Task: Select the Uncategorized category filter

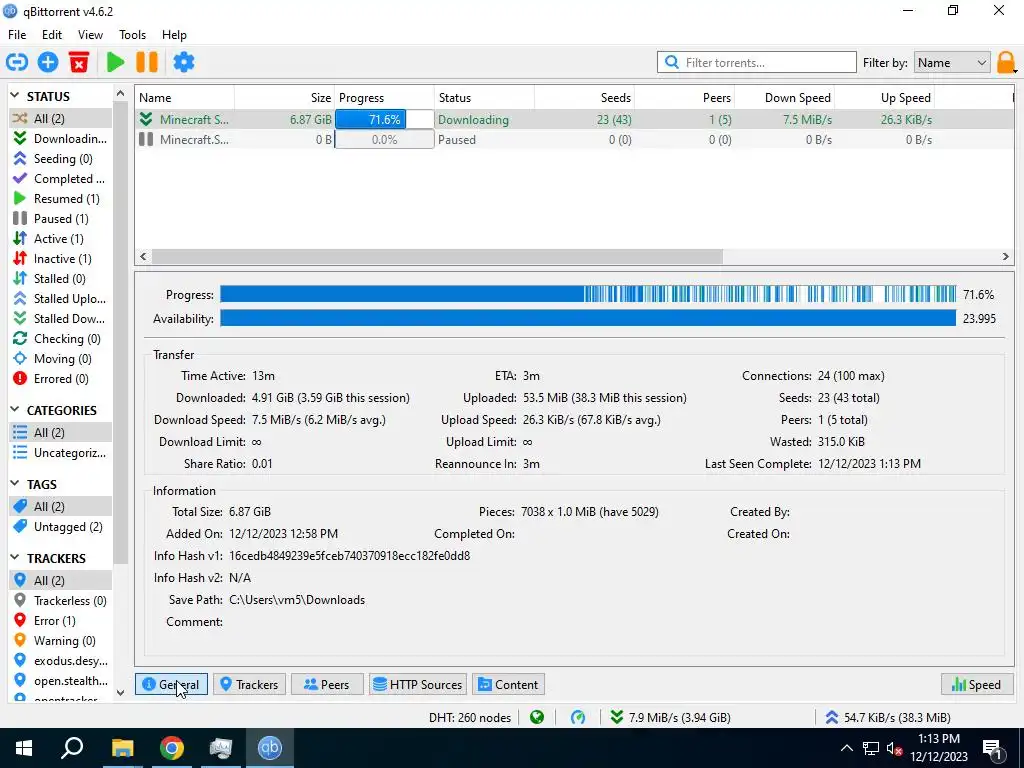Action: click(x=60, y=453)
